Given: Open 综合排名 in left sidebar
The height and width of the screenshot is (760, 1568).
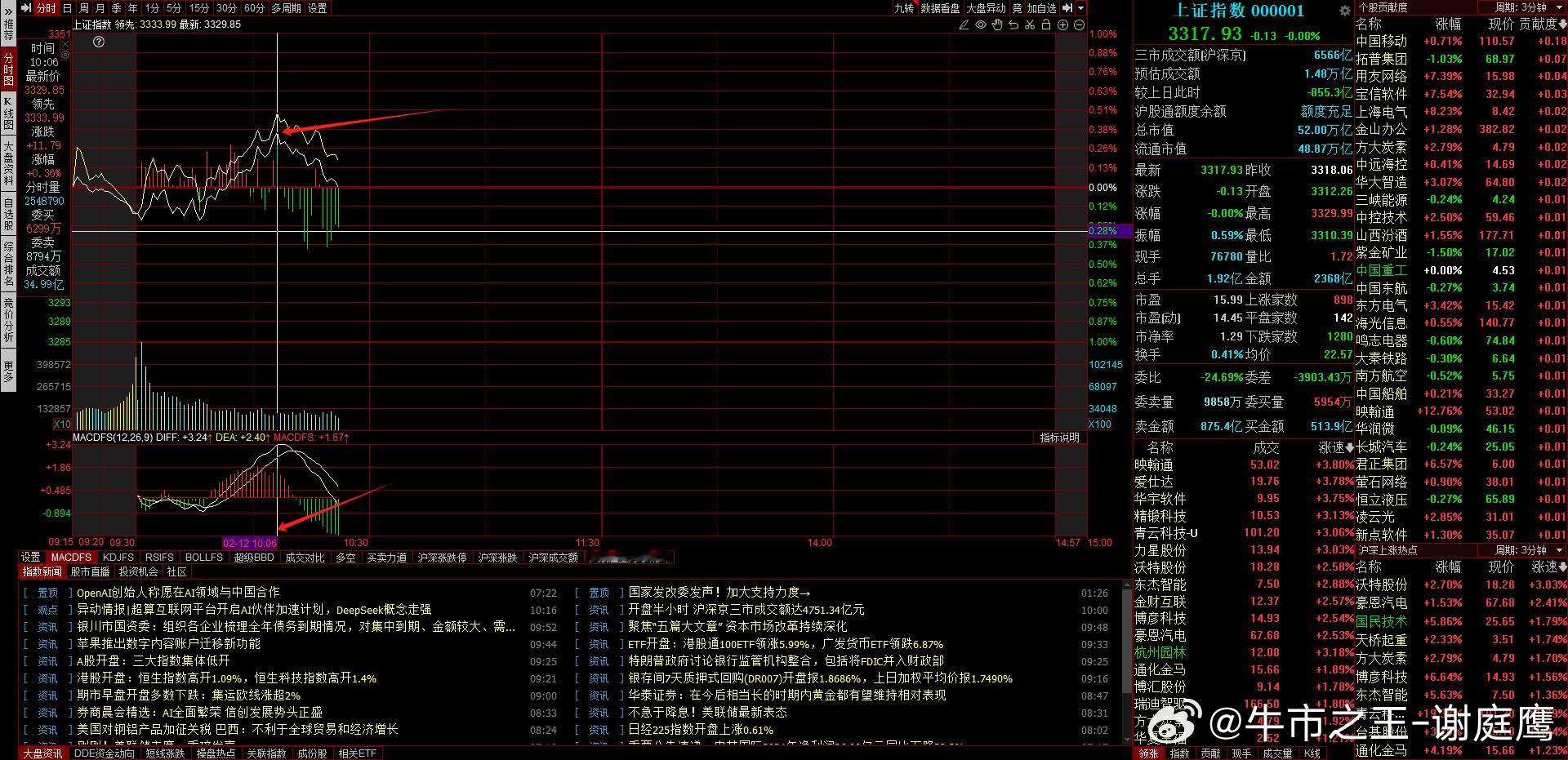Looking at the screenshot, I should point(8,264).
